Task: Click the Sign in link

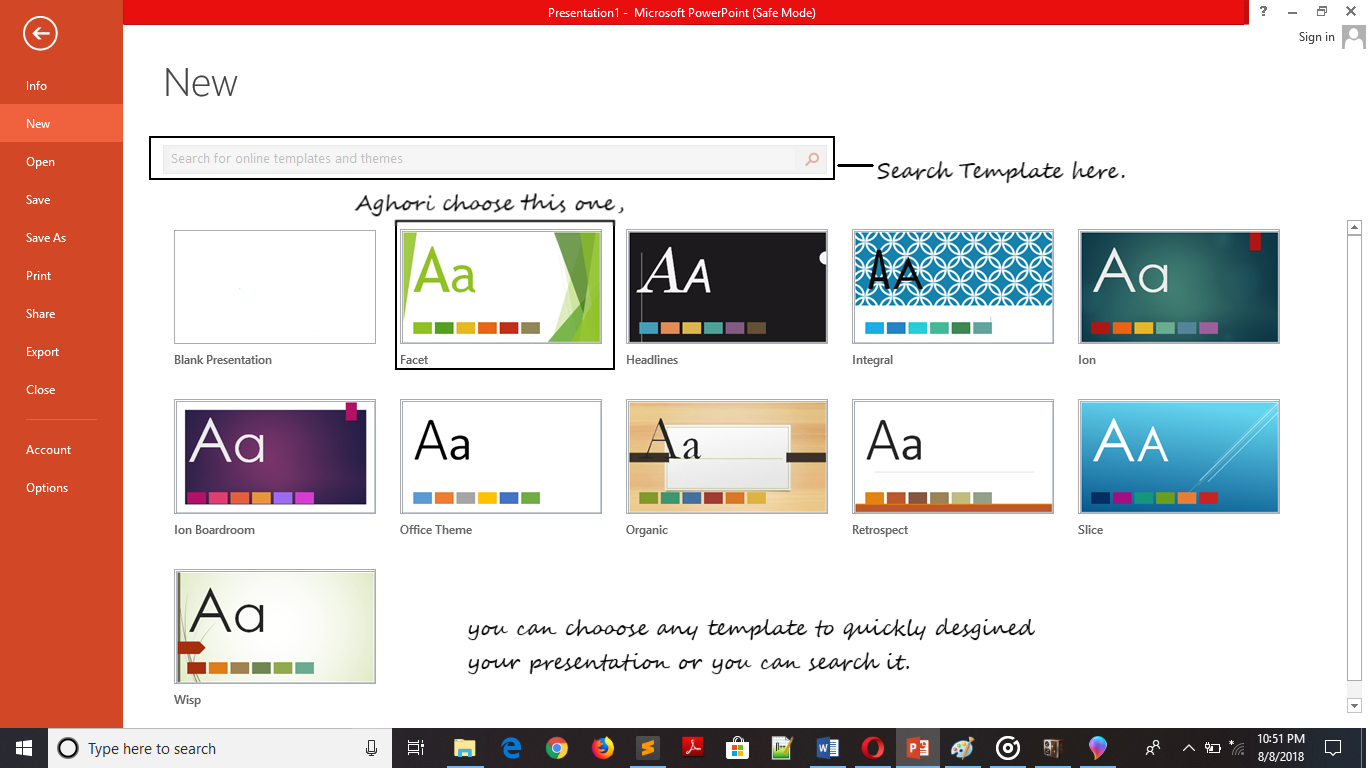Action: (x=1316, y=37)
